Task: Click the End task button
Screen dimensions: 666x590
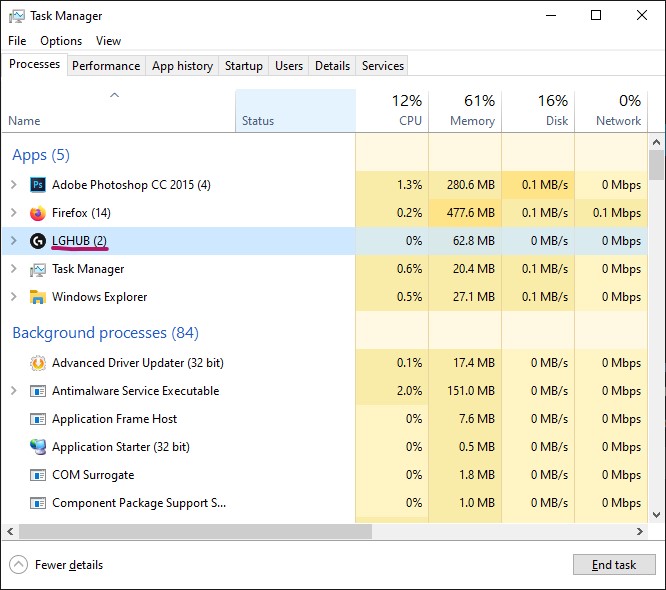Action: pyautogui.click(x=614, y=565)
